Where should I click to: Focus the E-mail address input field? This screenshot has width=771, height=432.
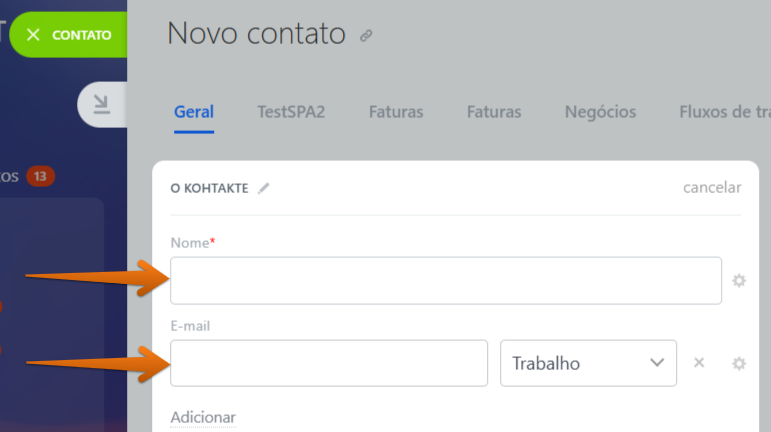coord(329,363)
